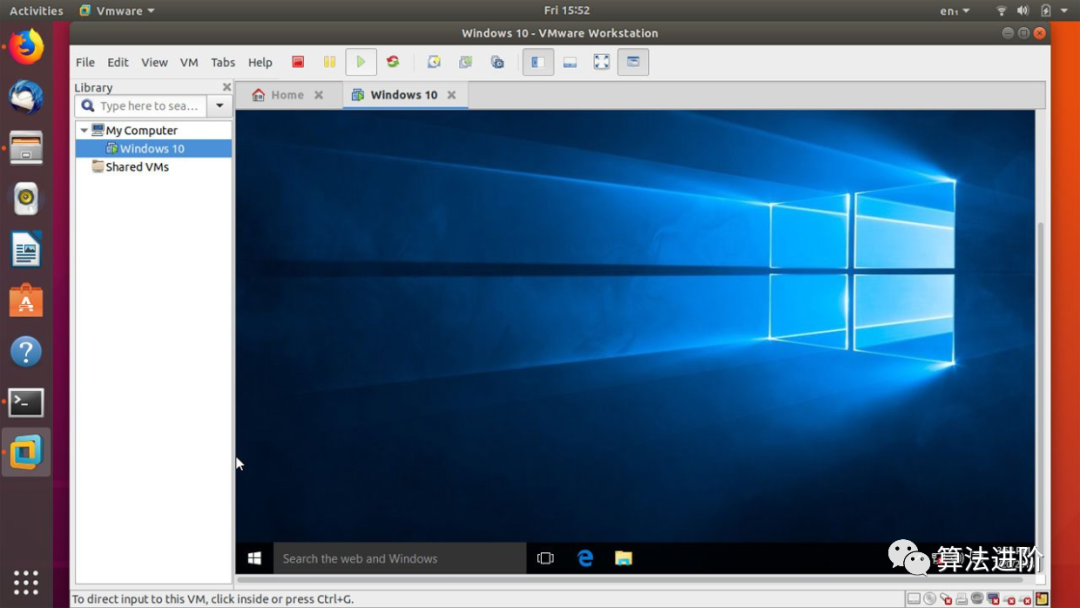
Task: Open the en input source dropdown
Action: pos(955,10)
